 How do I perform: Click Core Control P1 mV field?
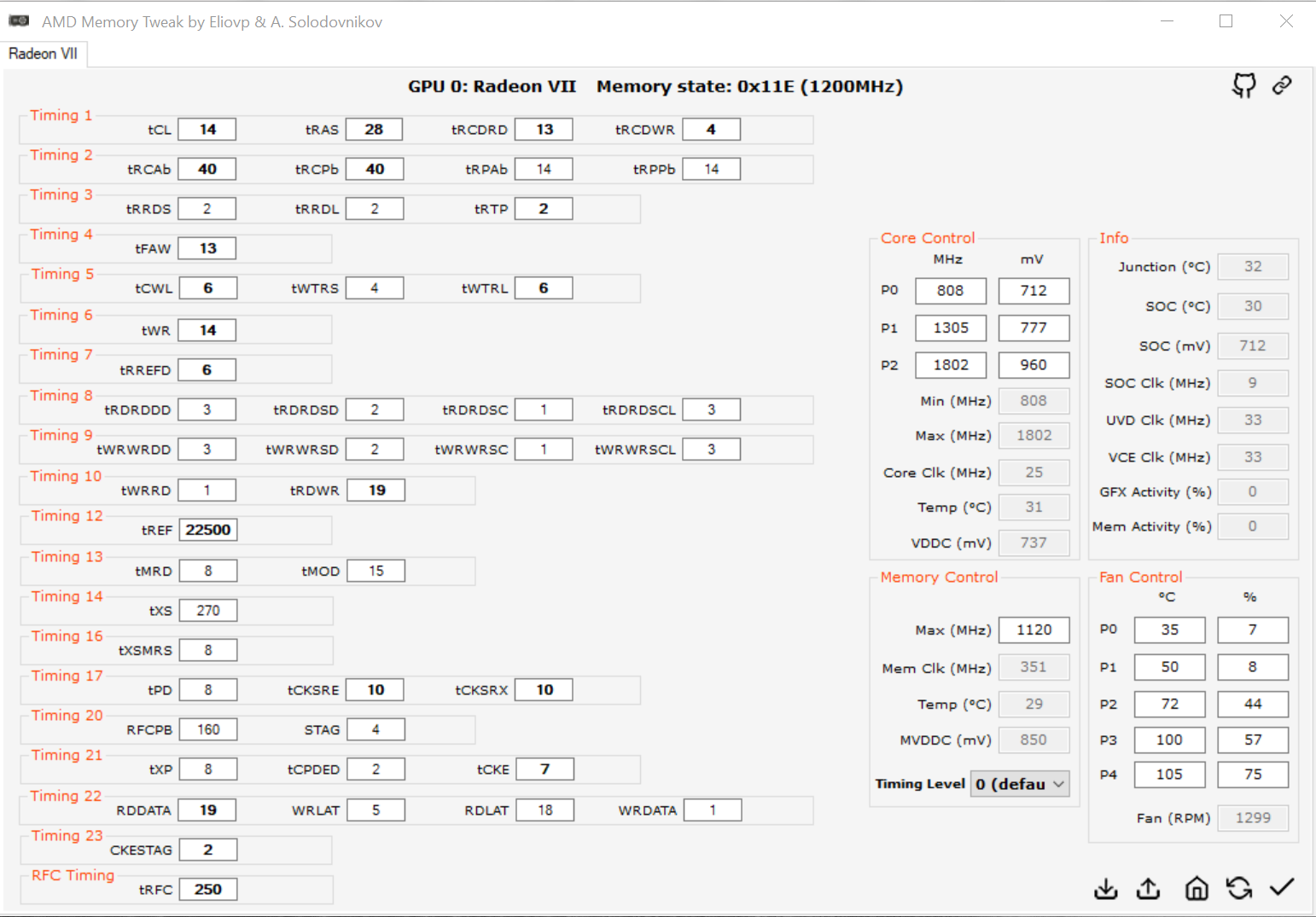point(1034,328)
